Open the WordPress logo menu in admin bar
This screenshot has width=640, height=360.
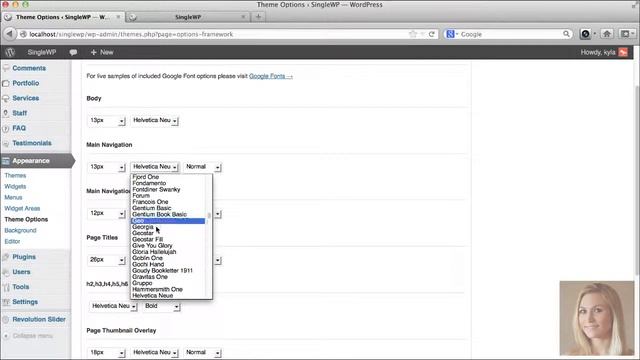(10, 52)
